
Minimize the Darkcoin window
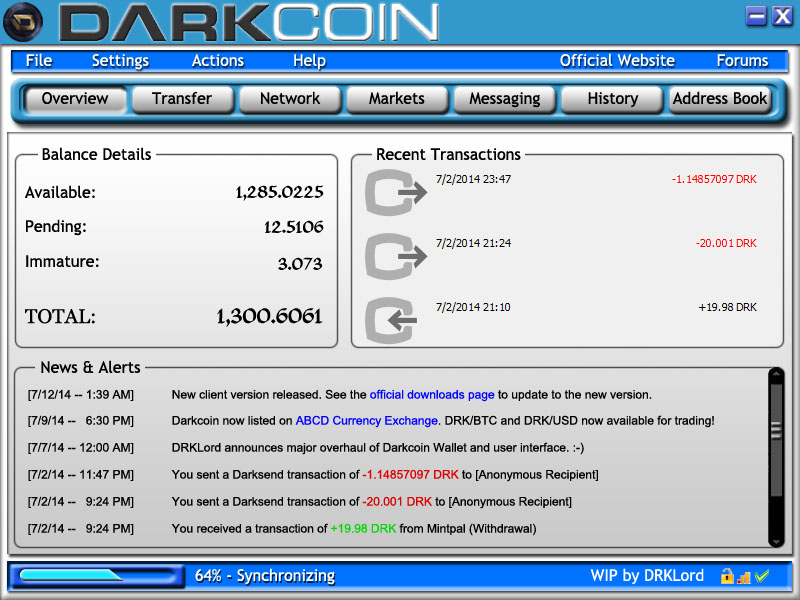point(756,16)
